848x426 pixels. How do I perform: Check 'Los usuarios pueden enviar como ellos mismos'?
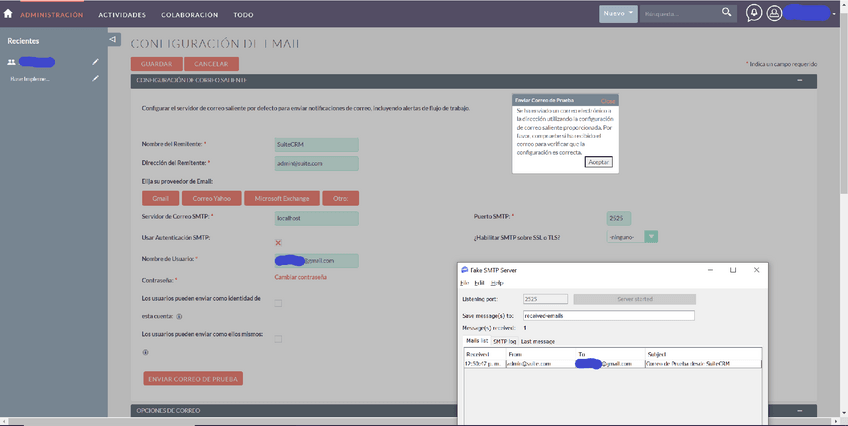(278, 338)
